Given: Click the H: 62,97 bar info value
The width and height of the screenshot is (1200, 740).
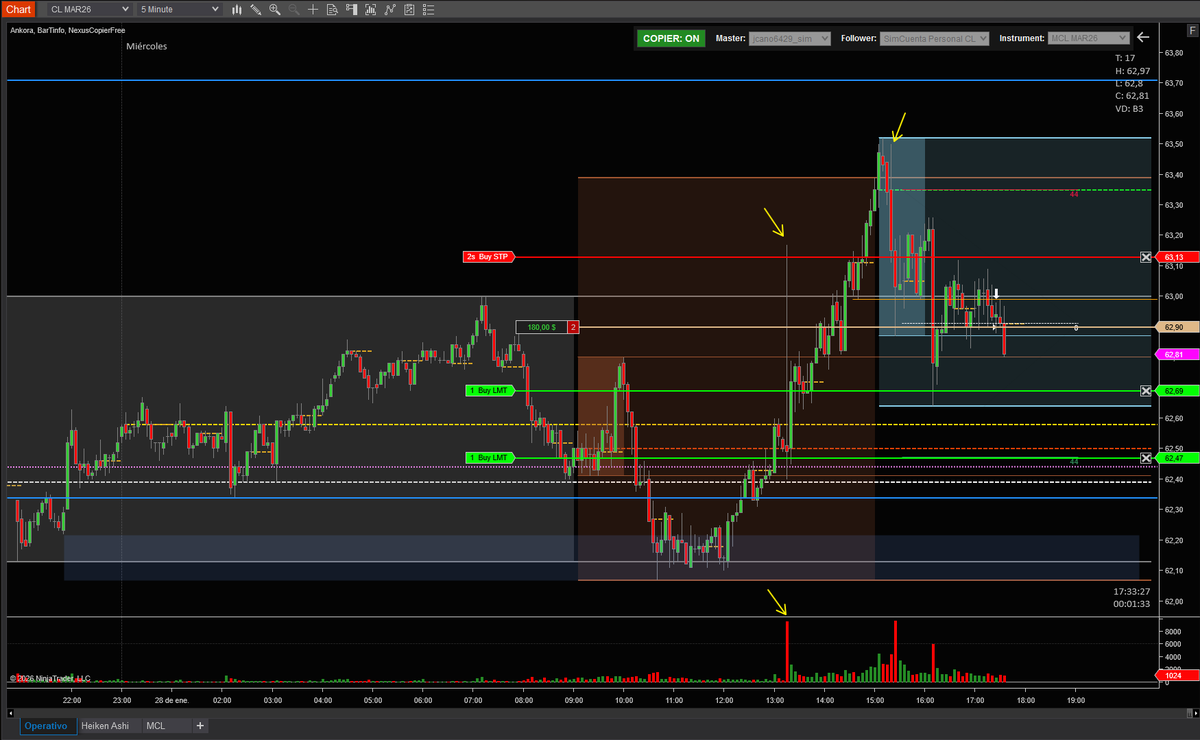Looking at the screenshot, I should pos(1133,71).
